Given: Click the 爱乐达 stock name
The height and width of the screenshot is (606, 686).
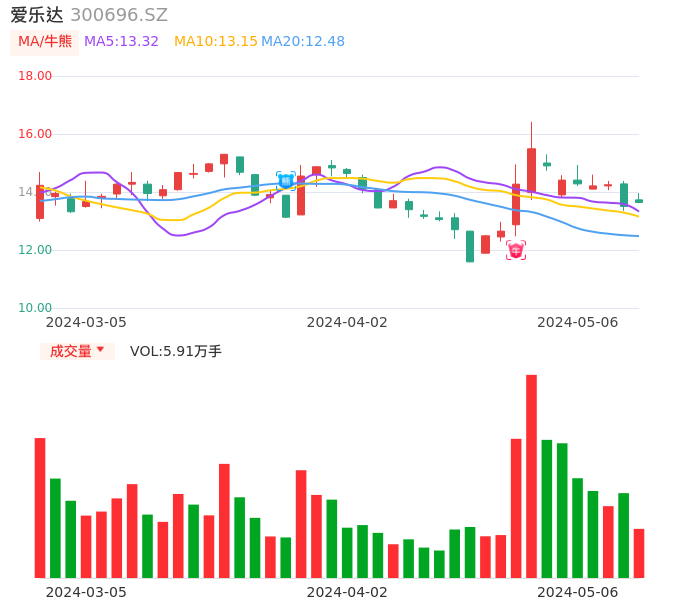Looking at the screenshot, I should coord(37,15).
